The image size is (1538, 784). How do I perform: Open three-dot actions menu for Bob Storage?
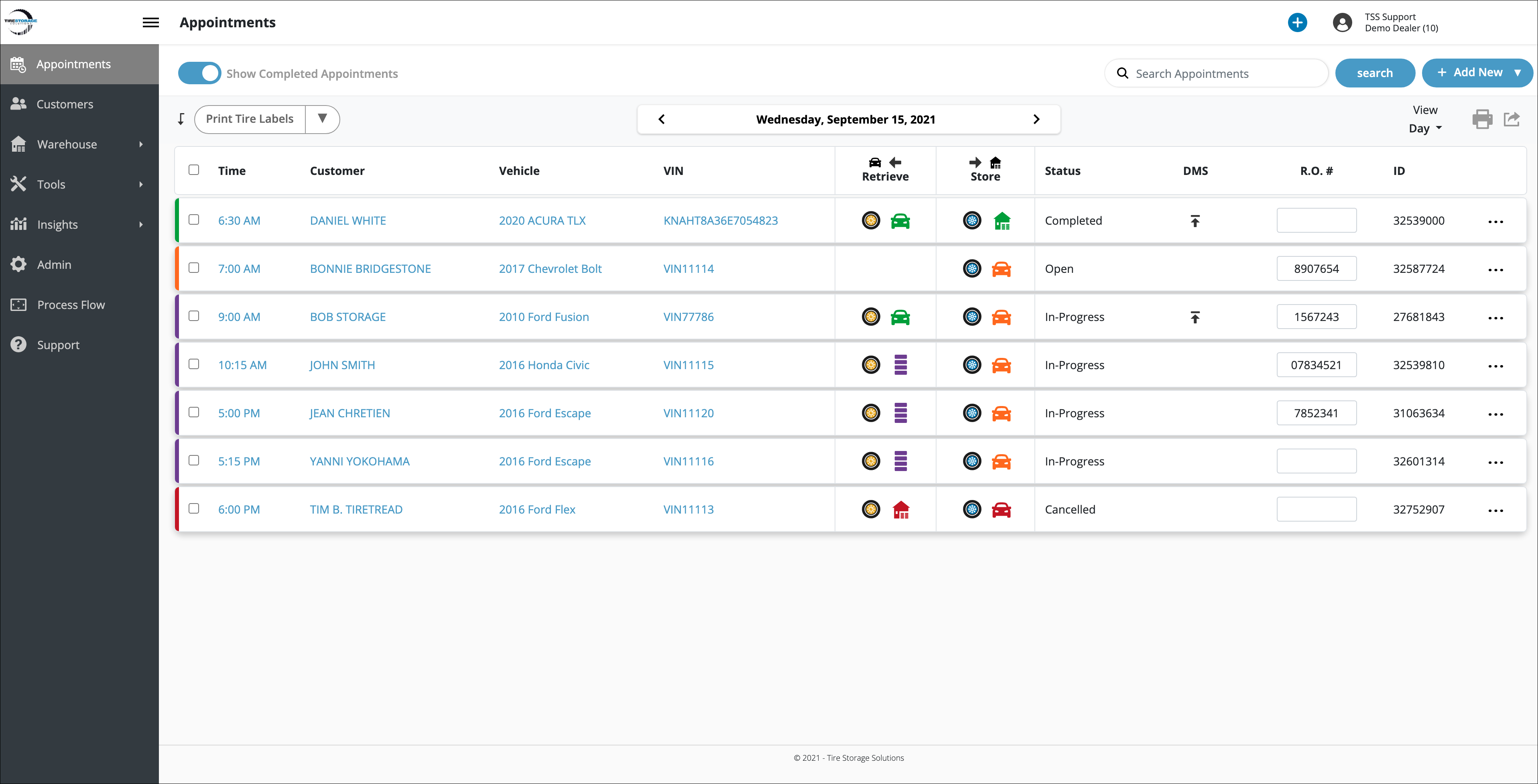click(x=1495, y=318)
